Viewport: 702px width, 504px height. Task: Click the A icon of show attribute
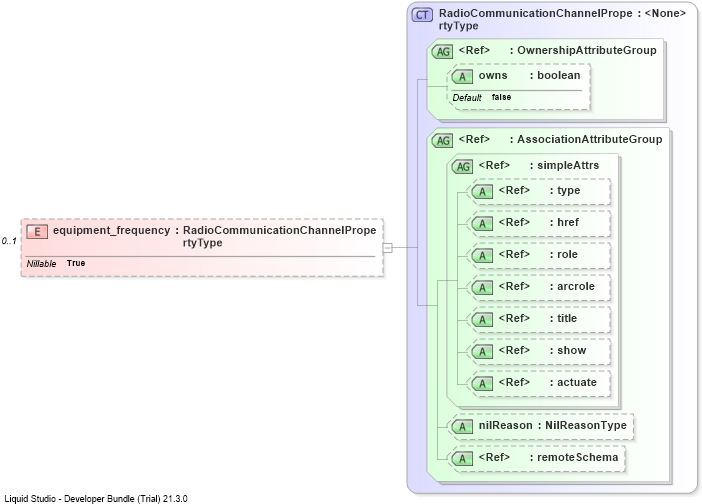(482, 351)
